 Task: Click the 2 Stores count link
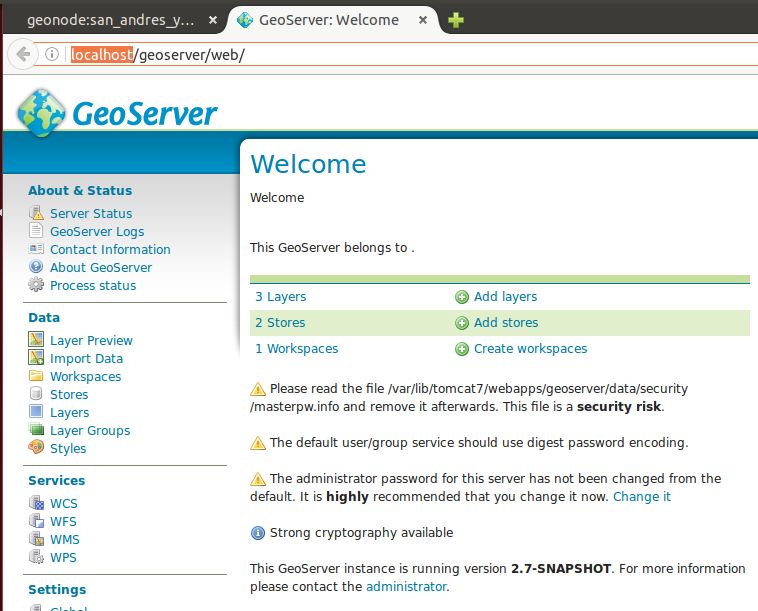pyautogui.click(x=280, y=322)
